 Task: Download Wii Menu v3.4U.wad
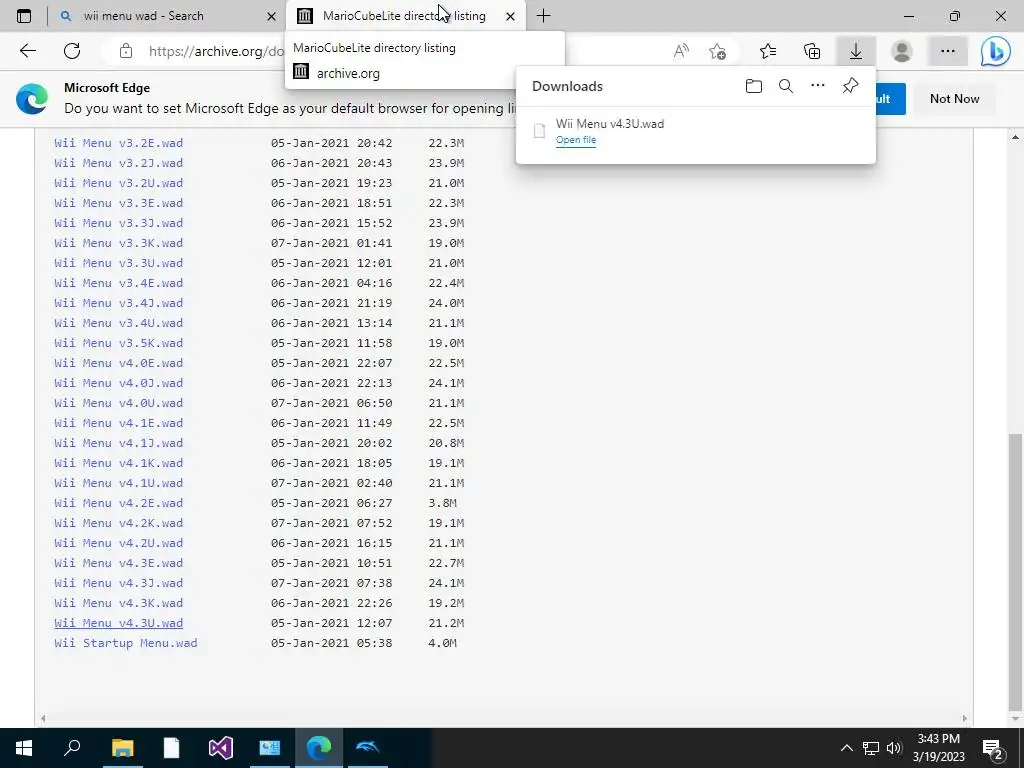pyautogui.click(x=119, y=323)
